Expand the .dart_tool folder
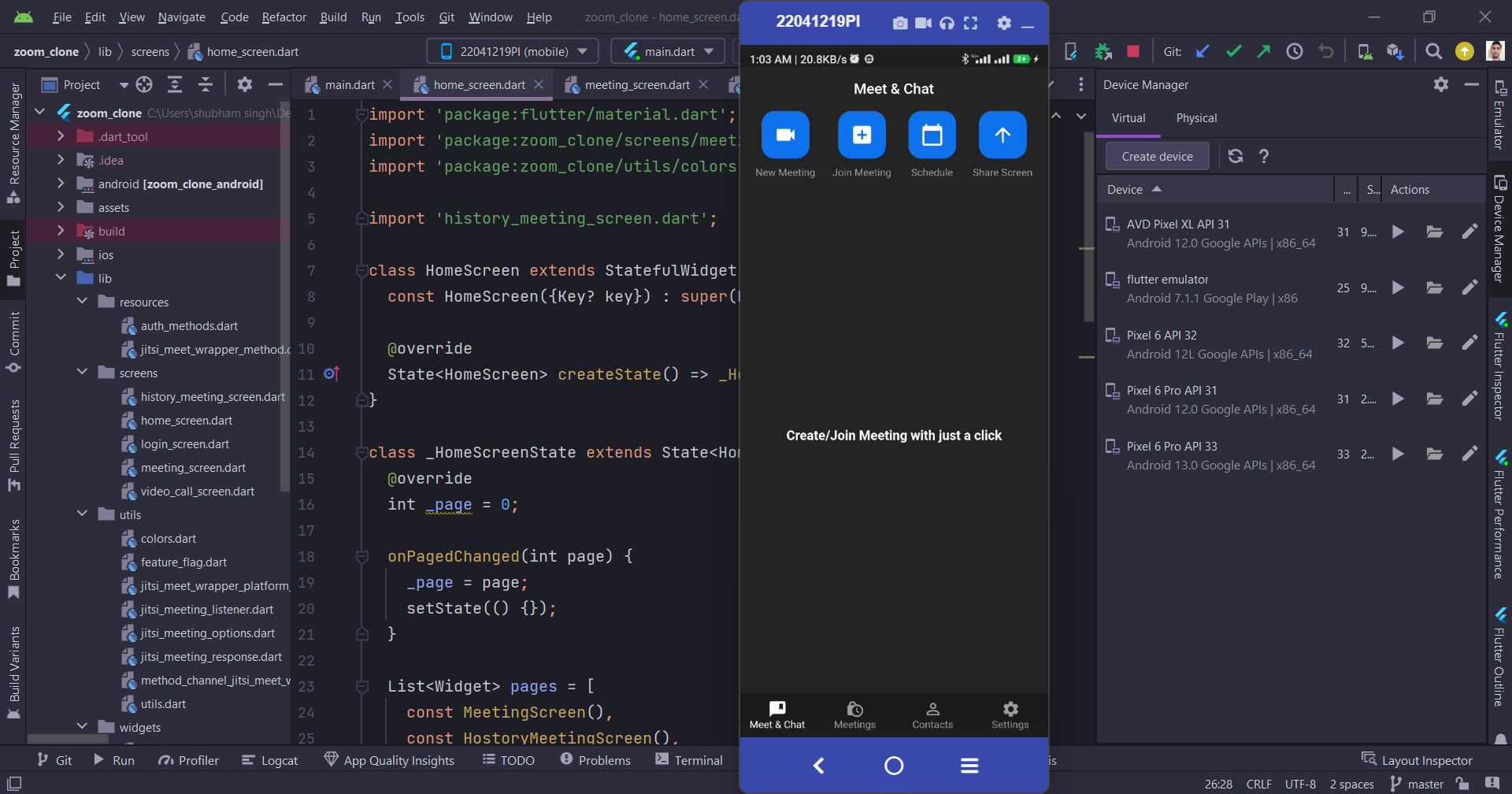The image size is (1512, 794). click(61, 136)
